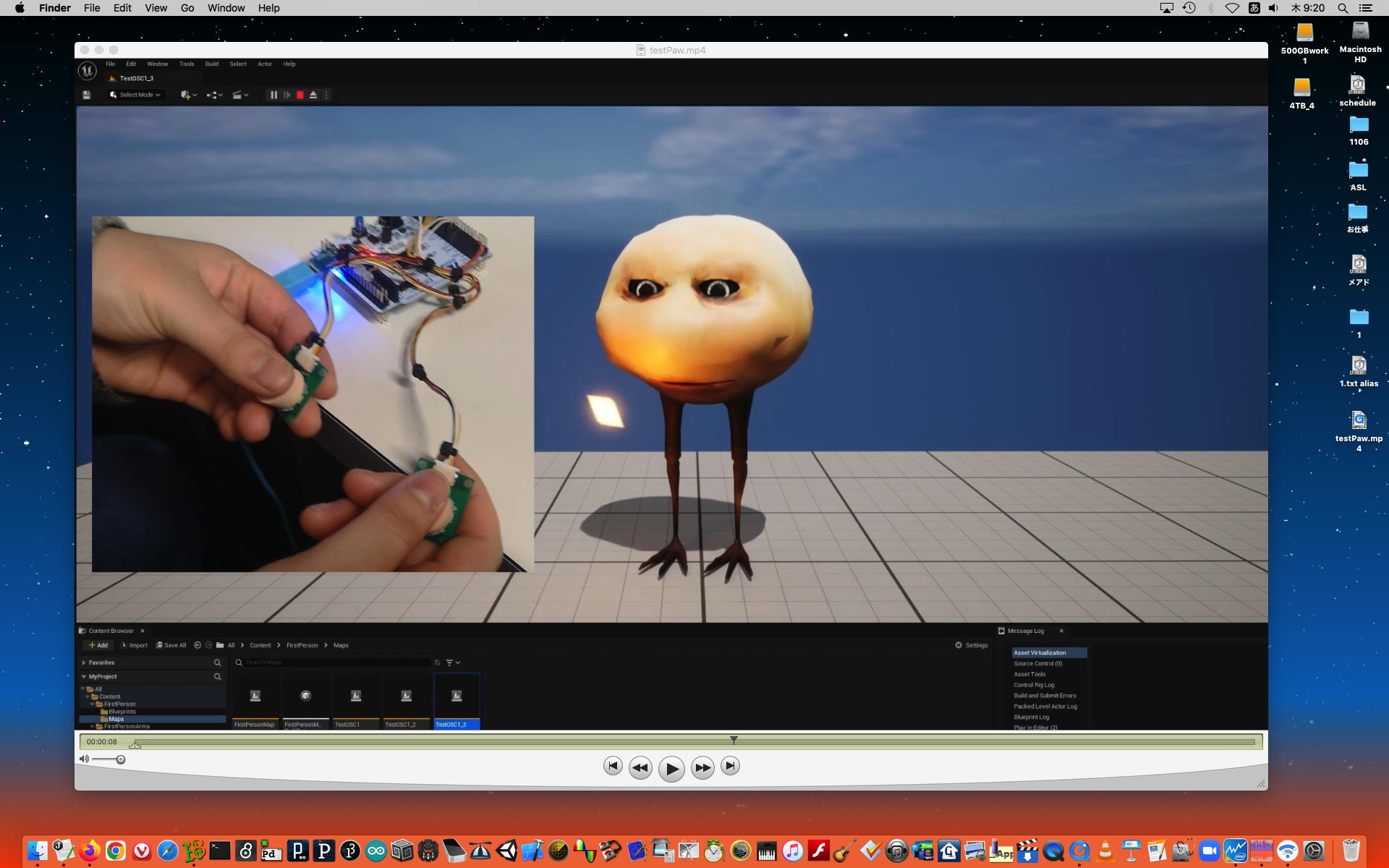Click the fast-forward button
The image size is (1389, 868).
pos(702,768)
